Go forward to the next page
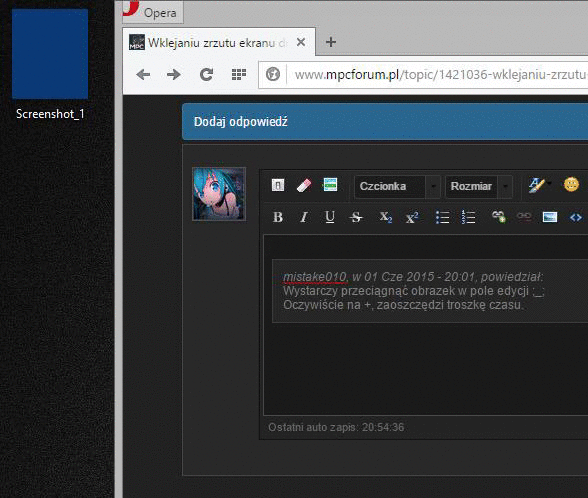 pos(174,75)
